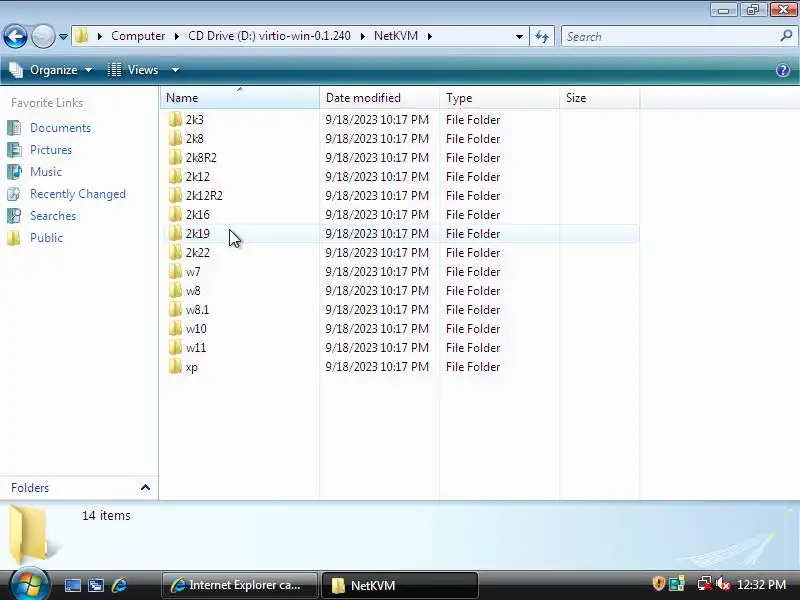Open the address bar history dropdown
This screenshot has width=800, height=600.
[x=519, y=37]
